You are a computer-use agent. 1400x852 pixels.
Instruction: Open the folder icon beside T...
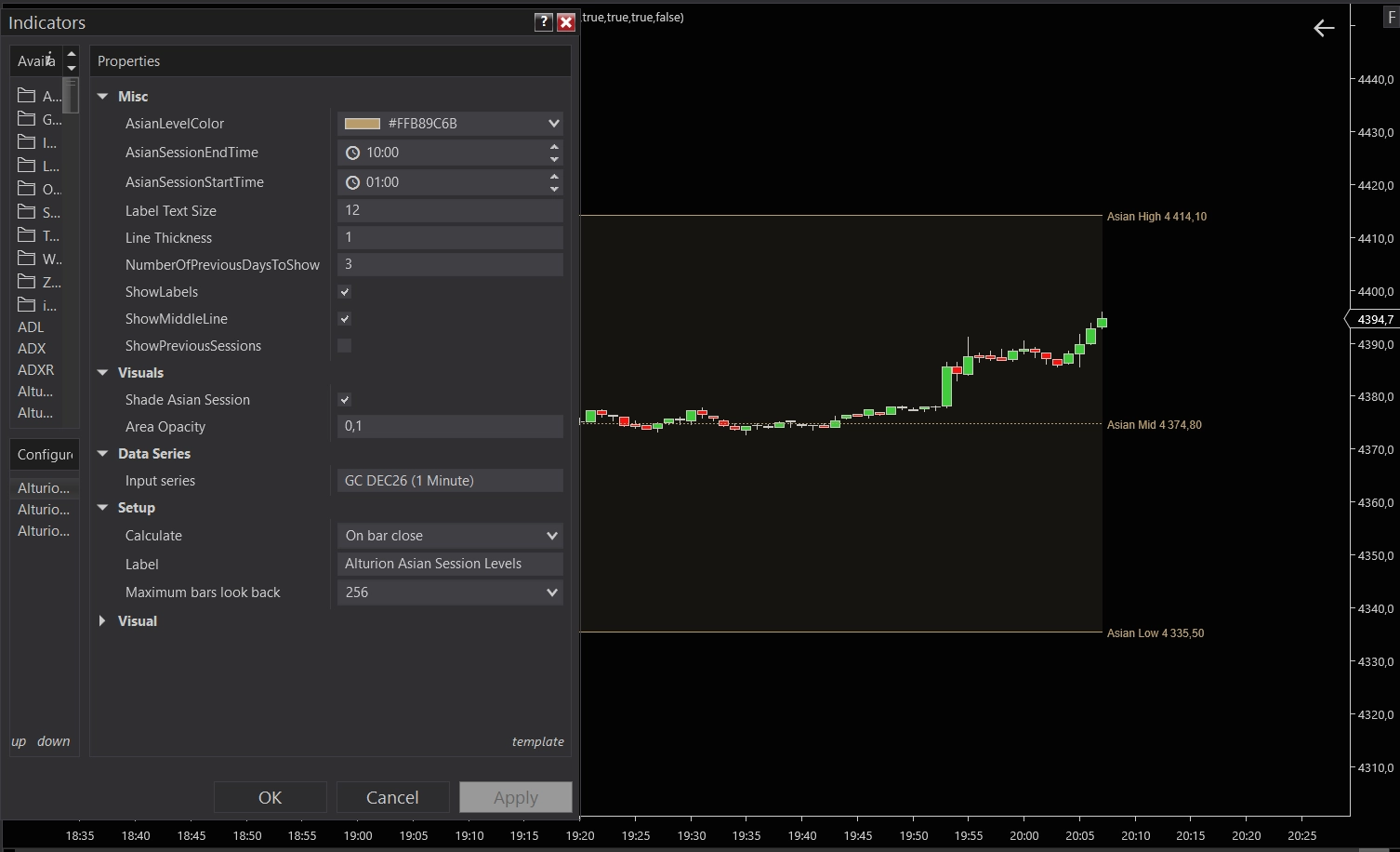(x=26, y=235)
